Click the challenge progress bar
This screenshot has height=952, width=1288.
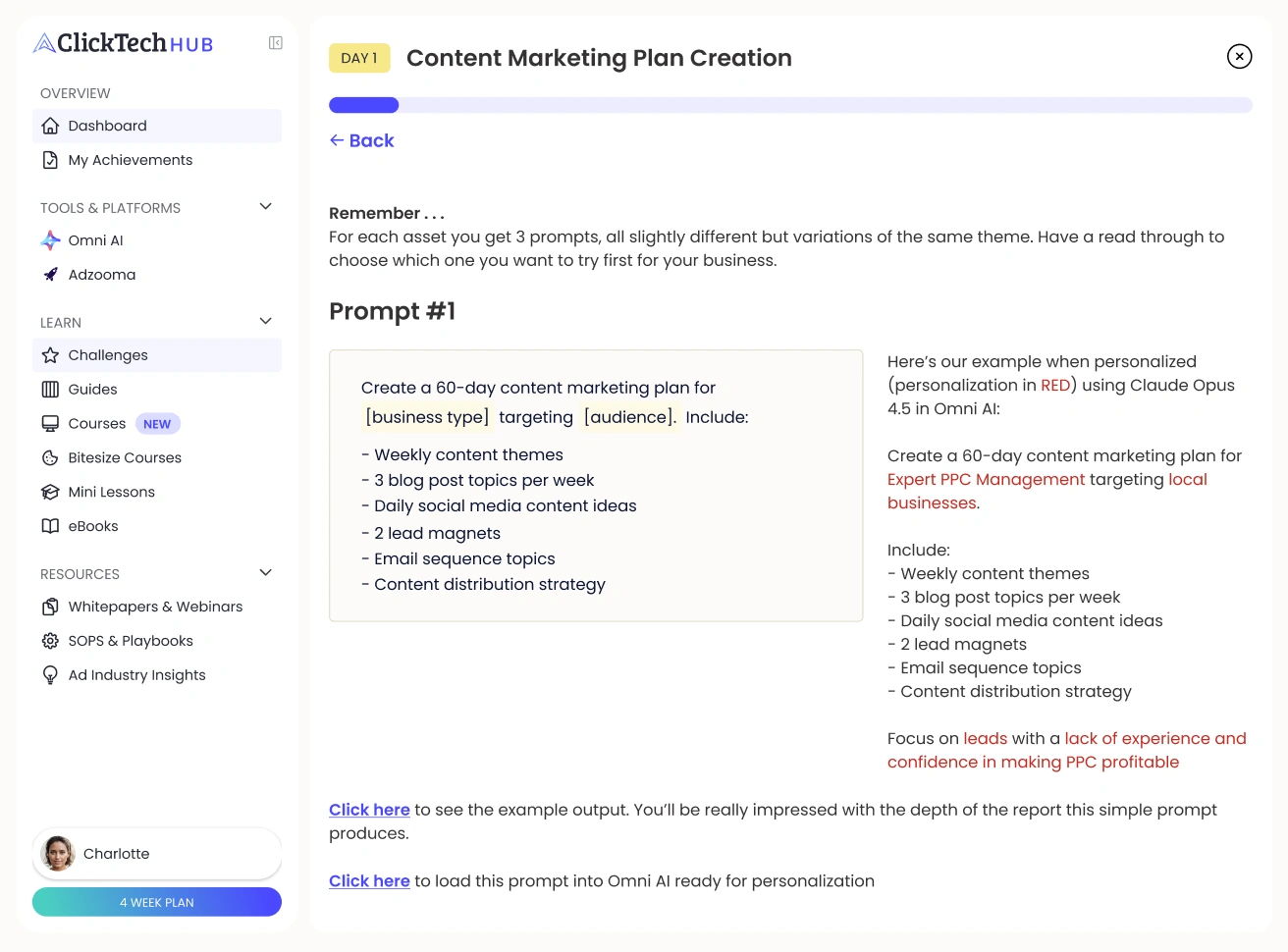pyautogui.click(x=790, y=105)
